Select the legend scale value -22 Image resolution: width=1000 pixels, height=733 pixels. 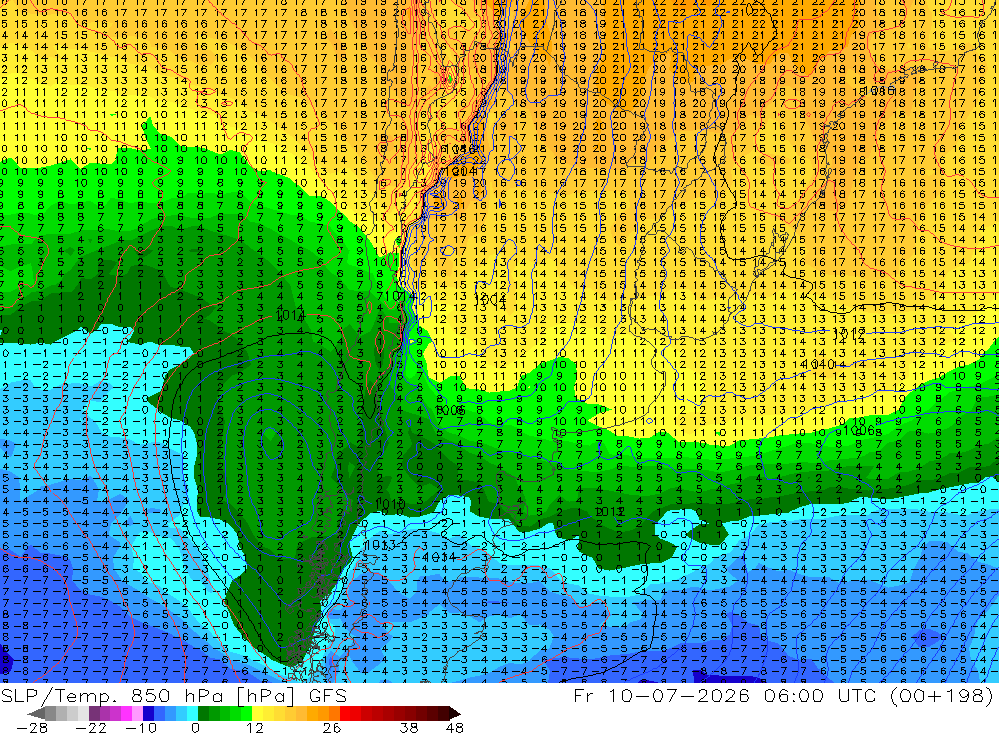pyautogui.click(x=91, y=727)
